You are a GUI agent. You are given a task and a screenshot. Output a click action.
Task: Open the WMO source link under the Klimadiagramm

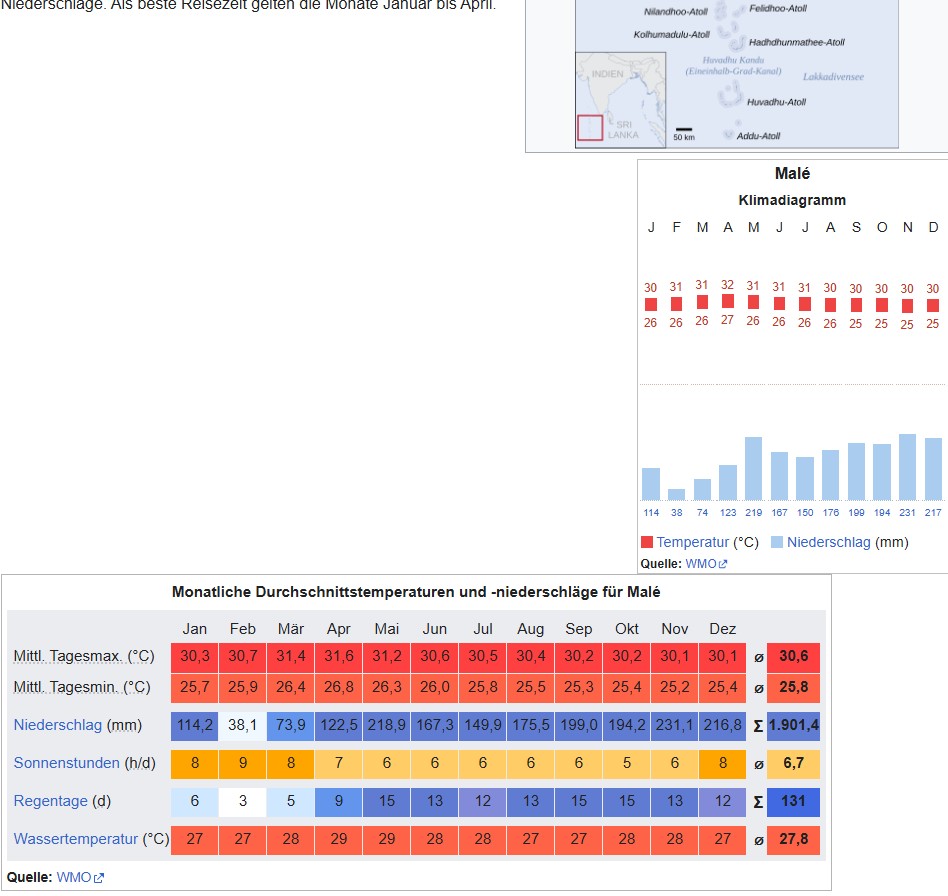pyautogui.click(x=700, y=563)
